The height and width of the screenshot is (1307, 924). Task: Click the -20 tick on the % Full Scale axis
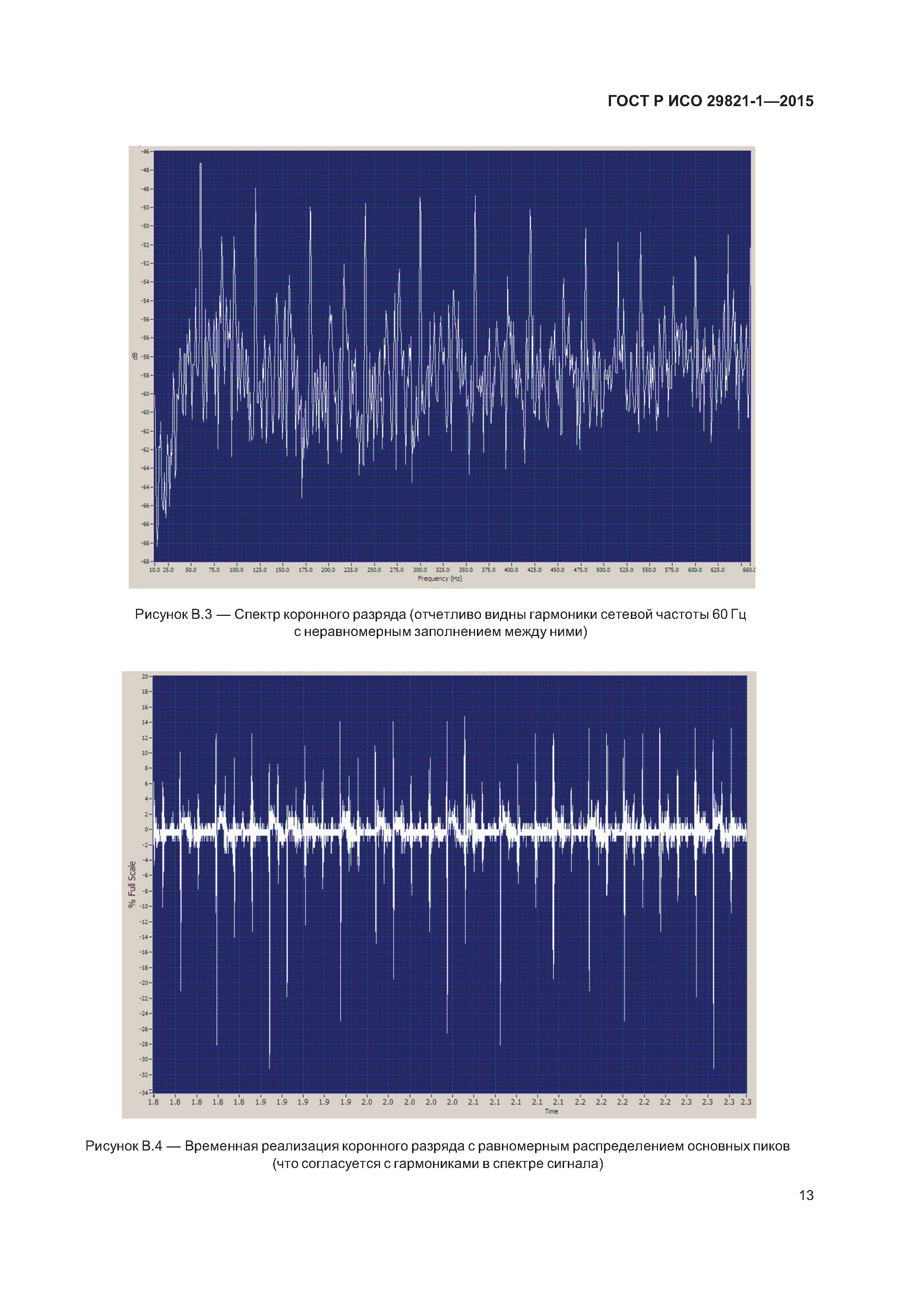143,982
